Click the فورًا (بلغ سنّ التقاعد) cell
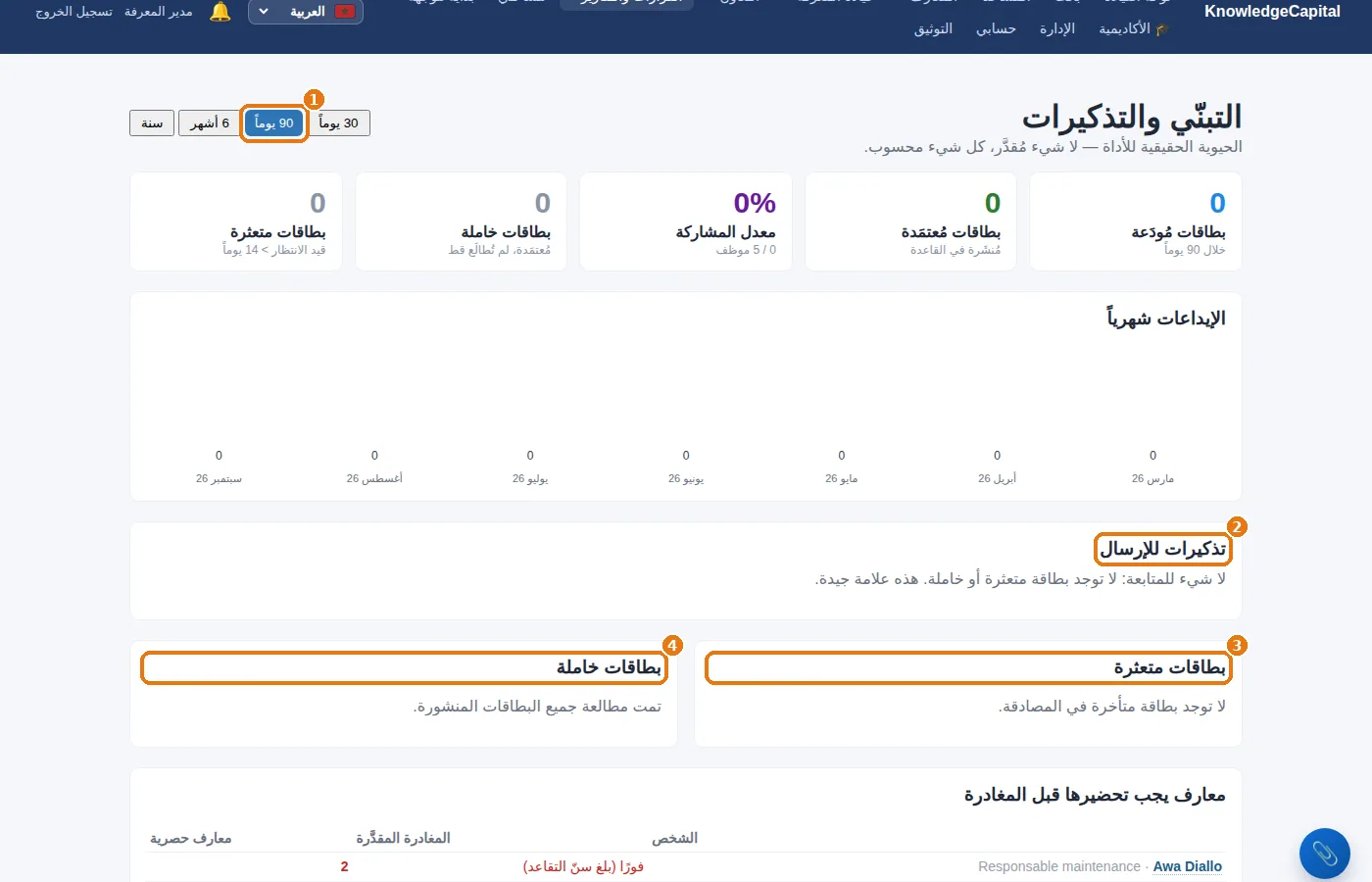This screenshot has width=1372, height=882. click(583, 866)
